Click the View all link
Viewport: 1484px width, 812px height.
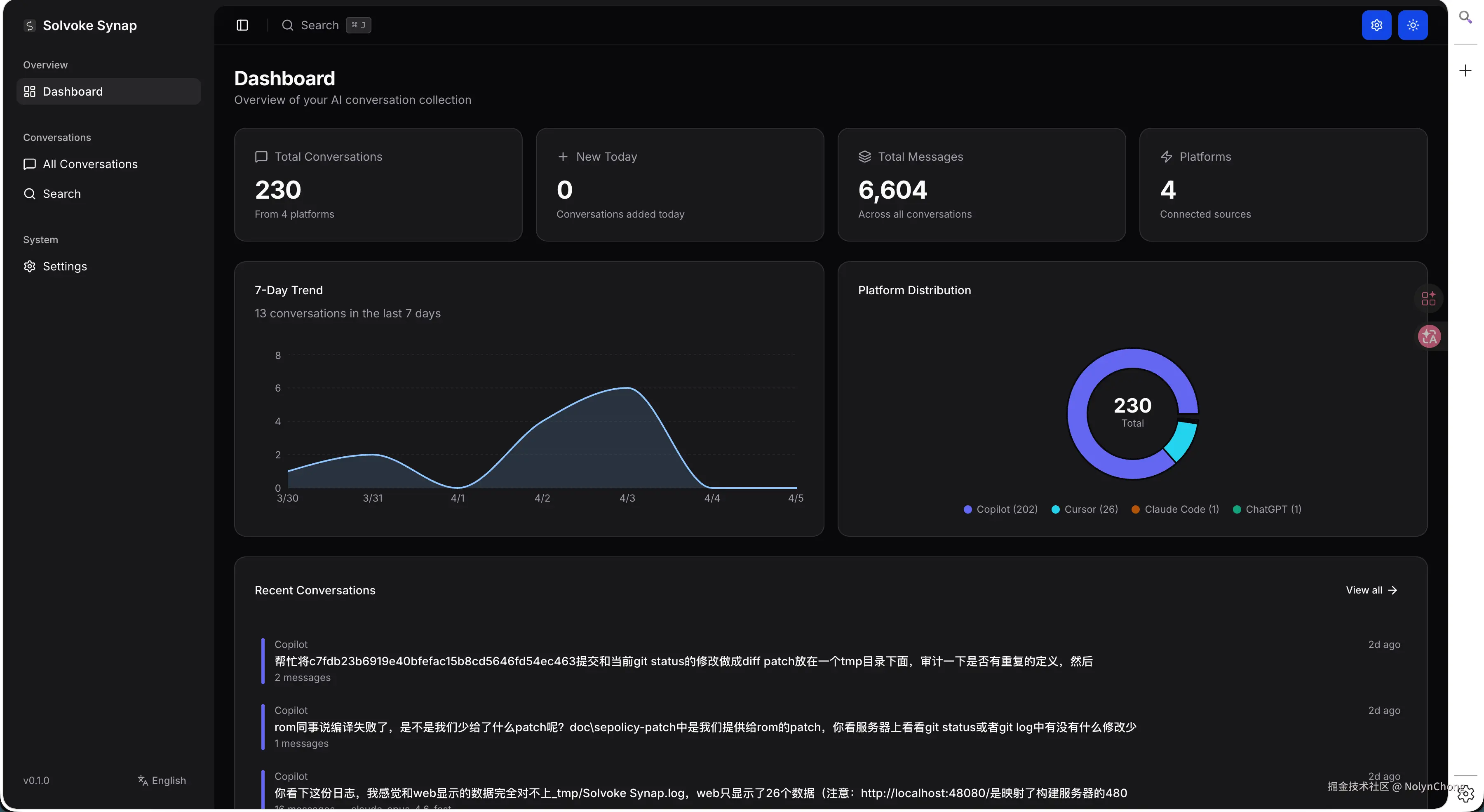coord(1371,590)
